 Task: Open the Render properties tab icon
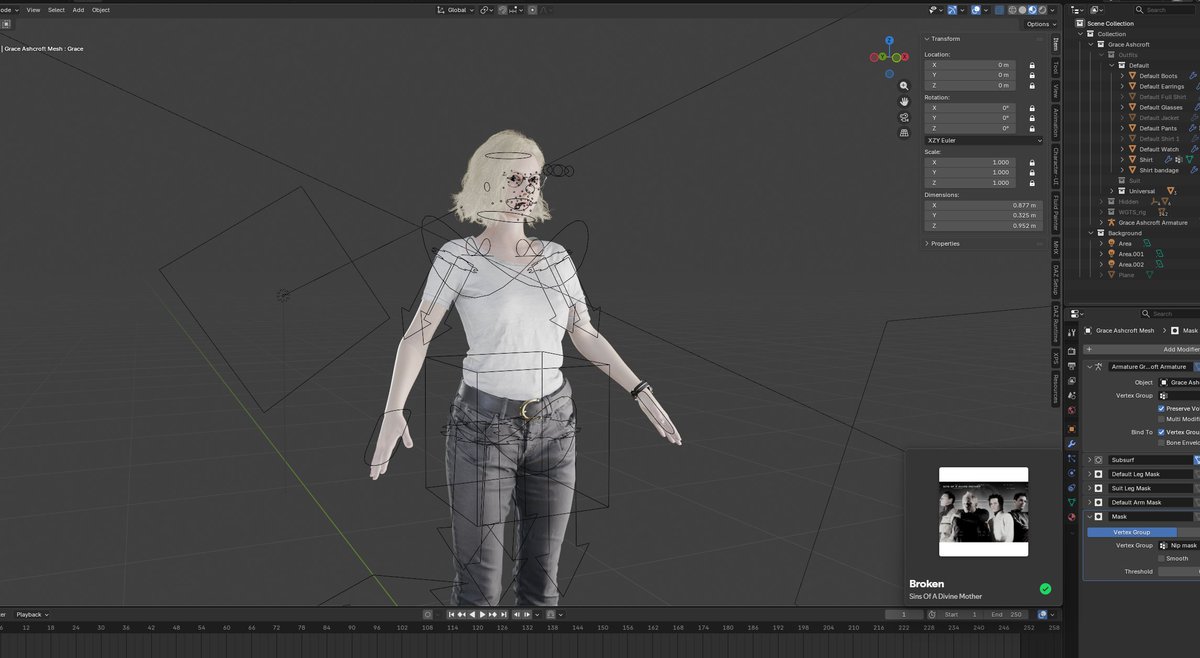[1072, 351]
